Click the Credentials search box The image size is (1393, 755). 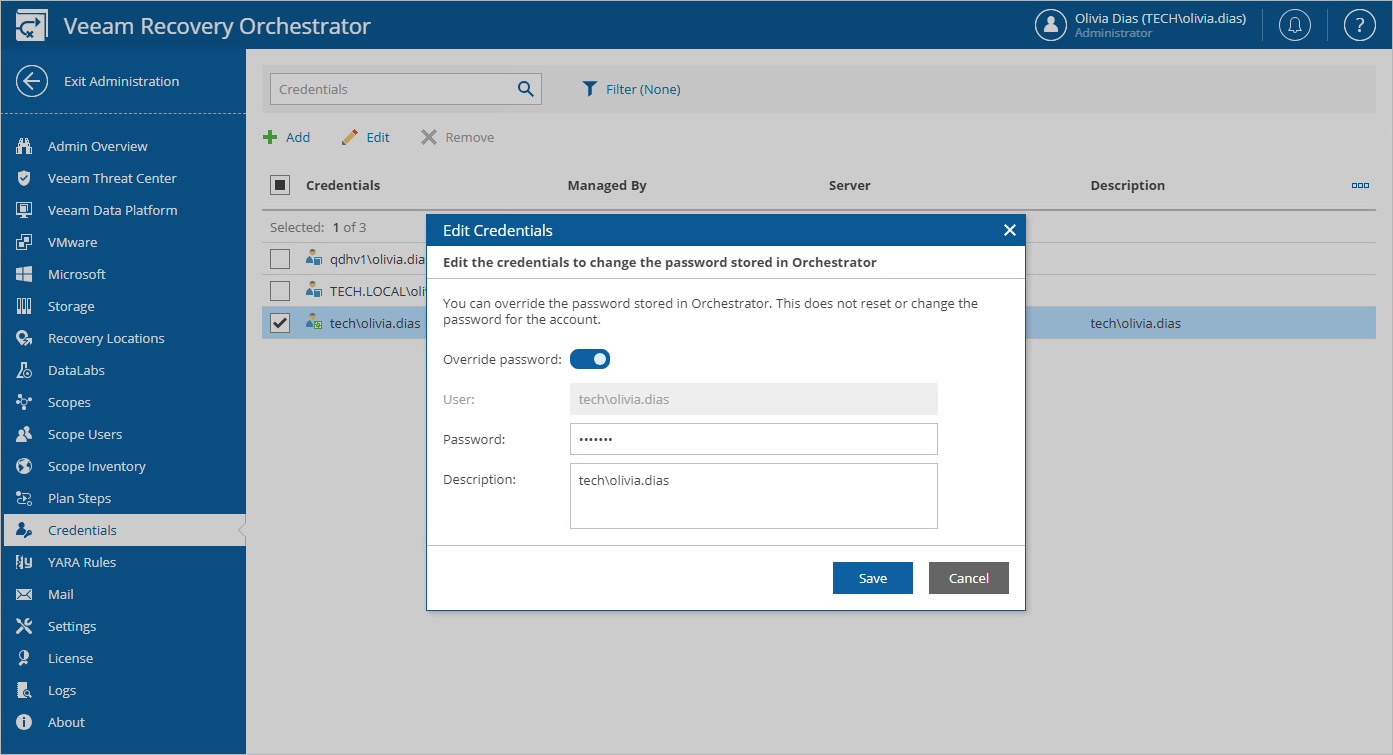[x=406, y=89]
